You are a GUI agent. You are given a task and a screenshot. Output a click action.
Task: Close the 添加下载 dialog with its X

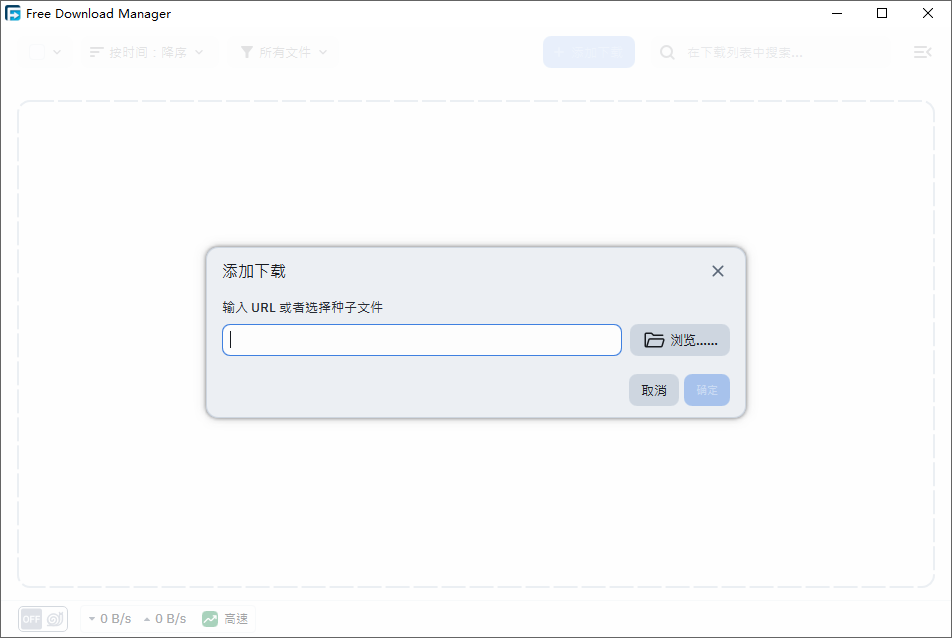pyautogui.click(x=717, y=270)
